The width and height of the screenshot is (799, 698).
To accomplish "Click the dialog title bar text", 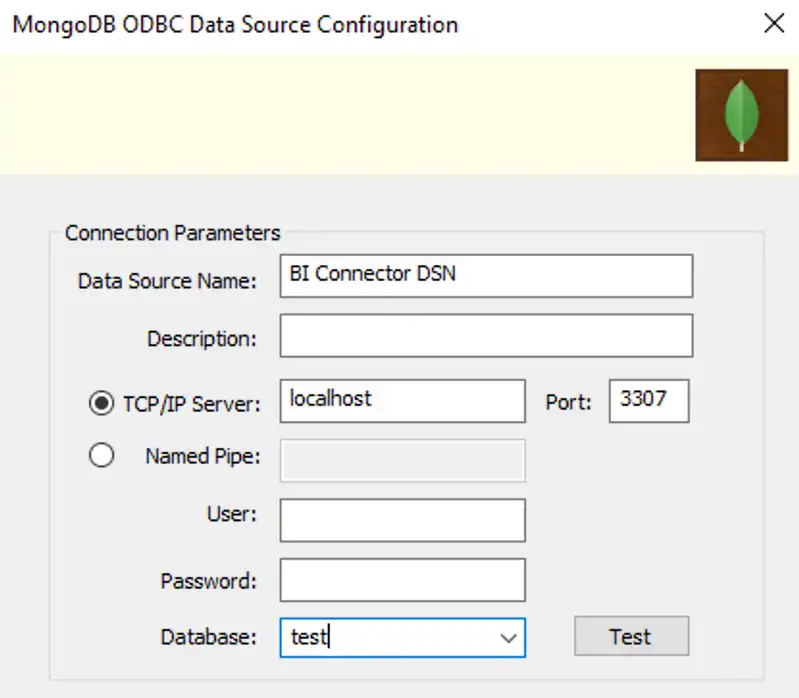I will pyautogui.click(x=235, y=25).
